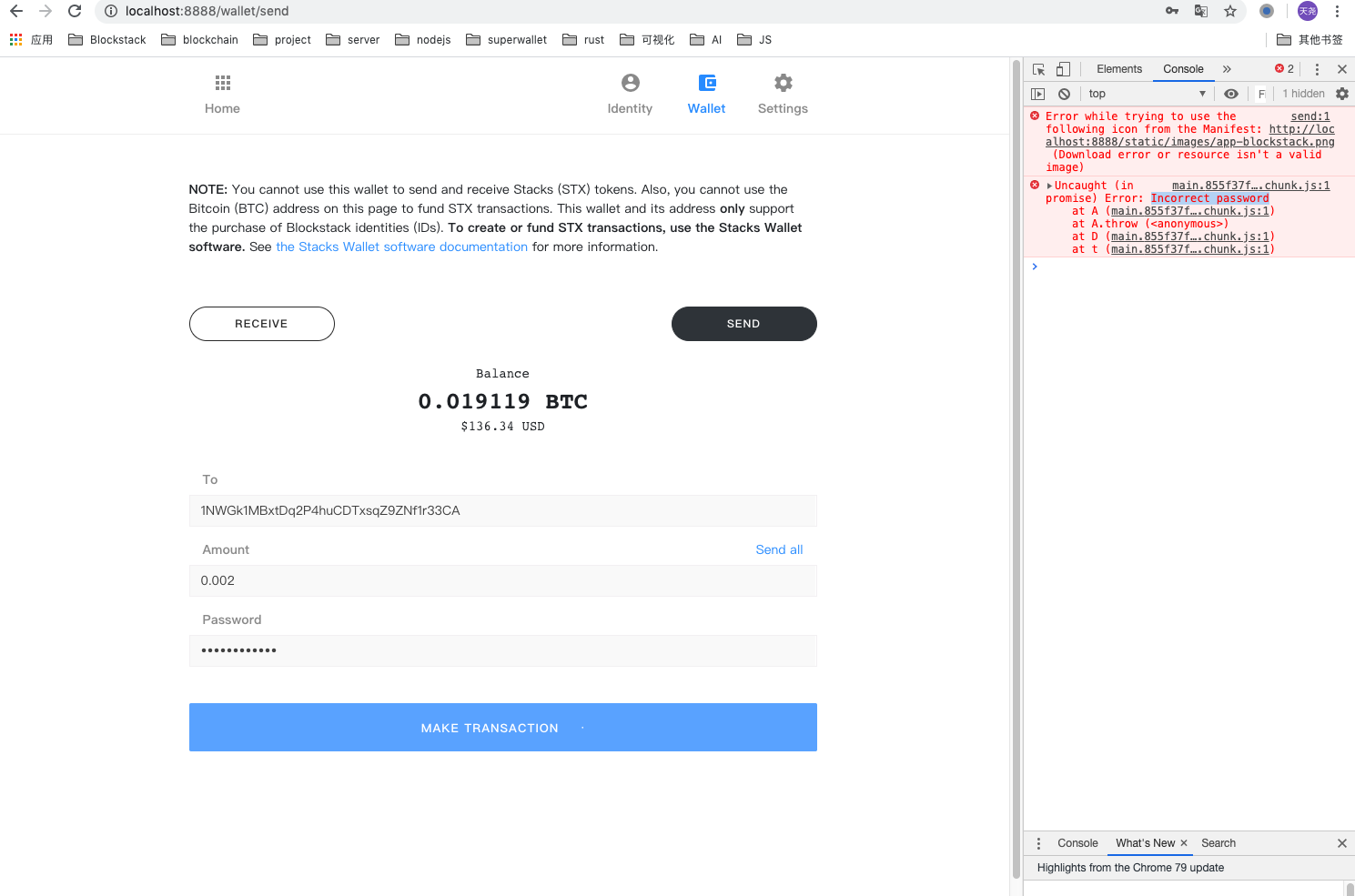1355x896 pixels.
Task: Close the What's New drawer tab
Action: click(x=1184, y=843)
